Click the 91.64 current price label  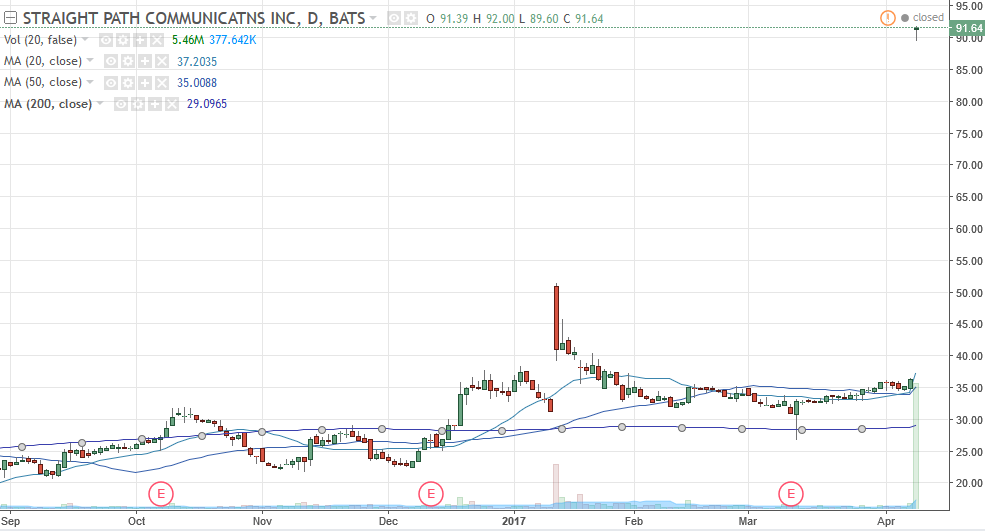click(967, 28)
